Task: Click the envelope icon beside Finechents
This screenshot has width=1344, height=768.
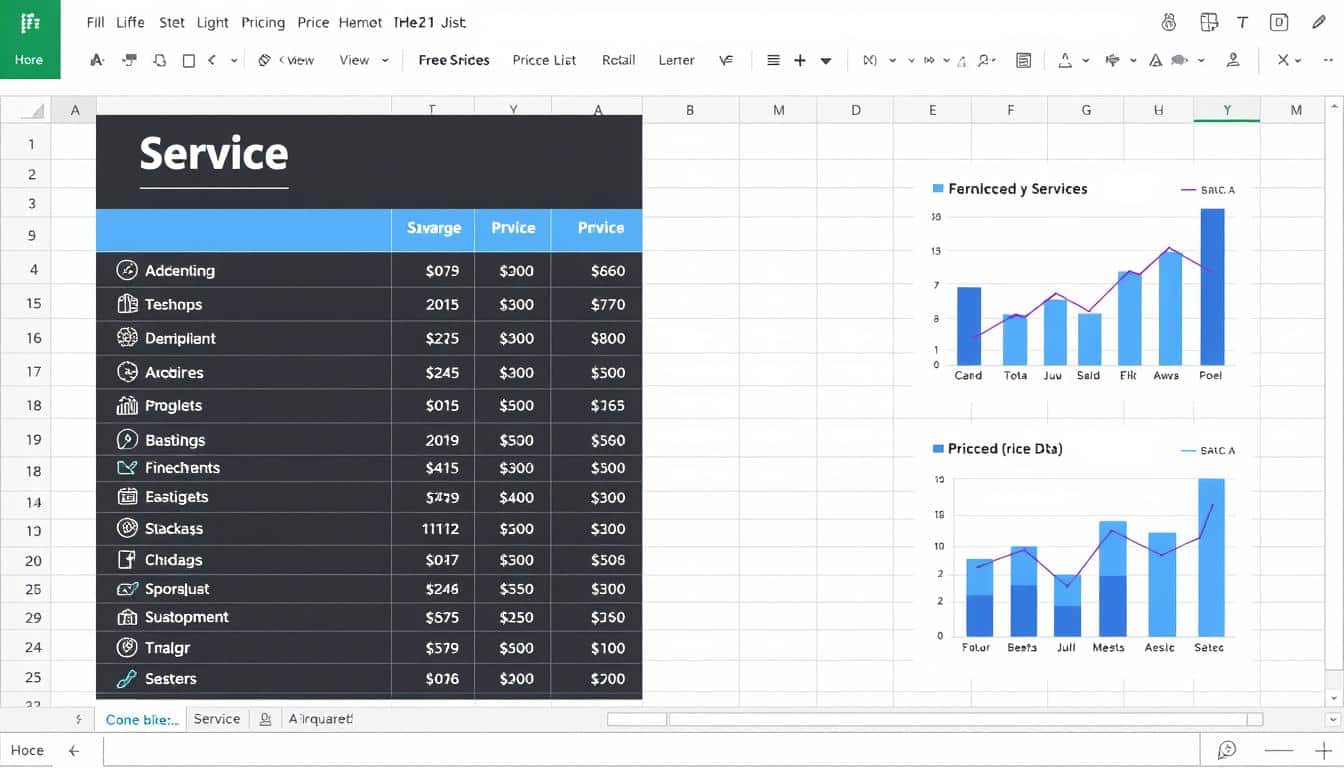Action: point(127,467)
